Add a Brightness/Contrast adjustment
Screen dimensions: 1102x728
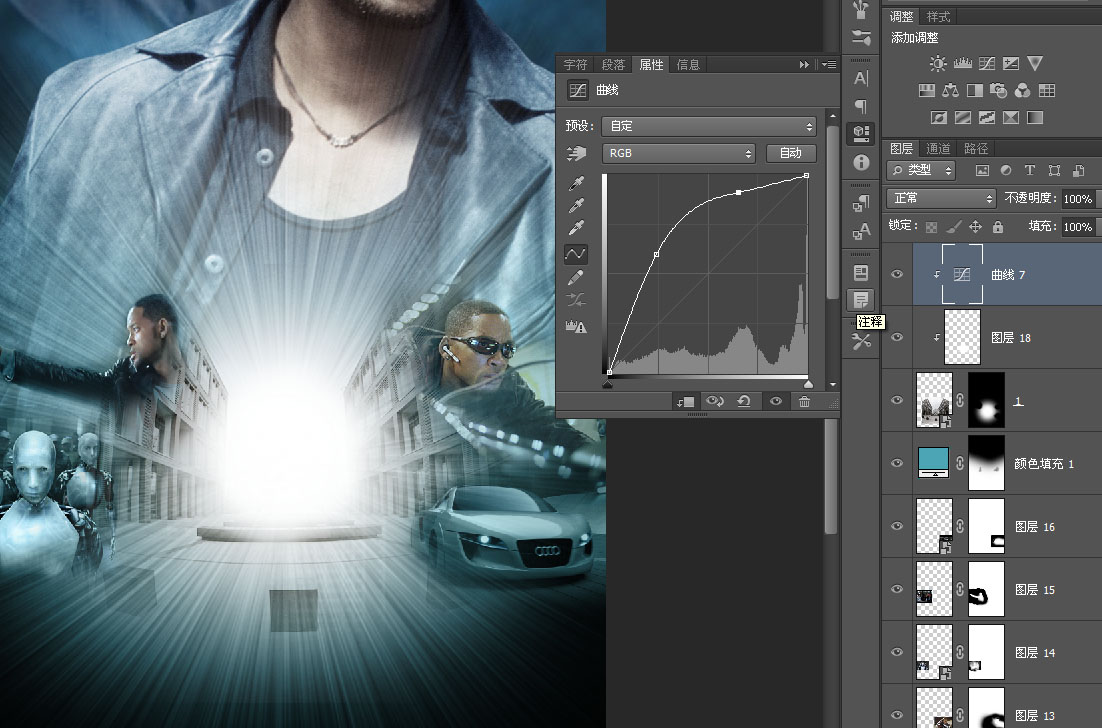click(x=938, y=64)
